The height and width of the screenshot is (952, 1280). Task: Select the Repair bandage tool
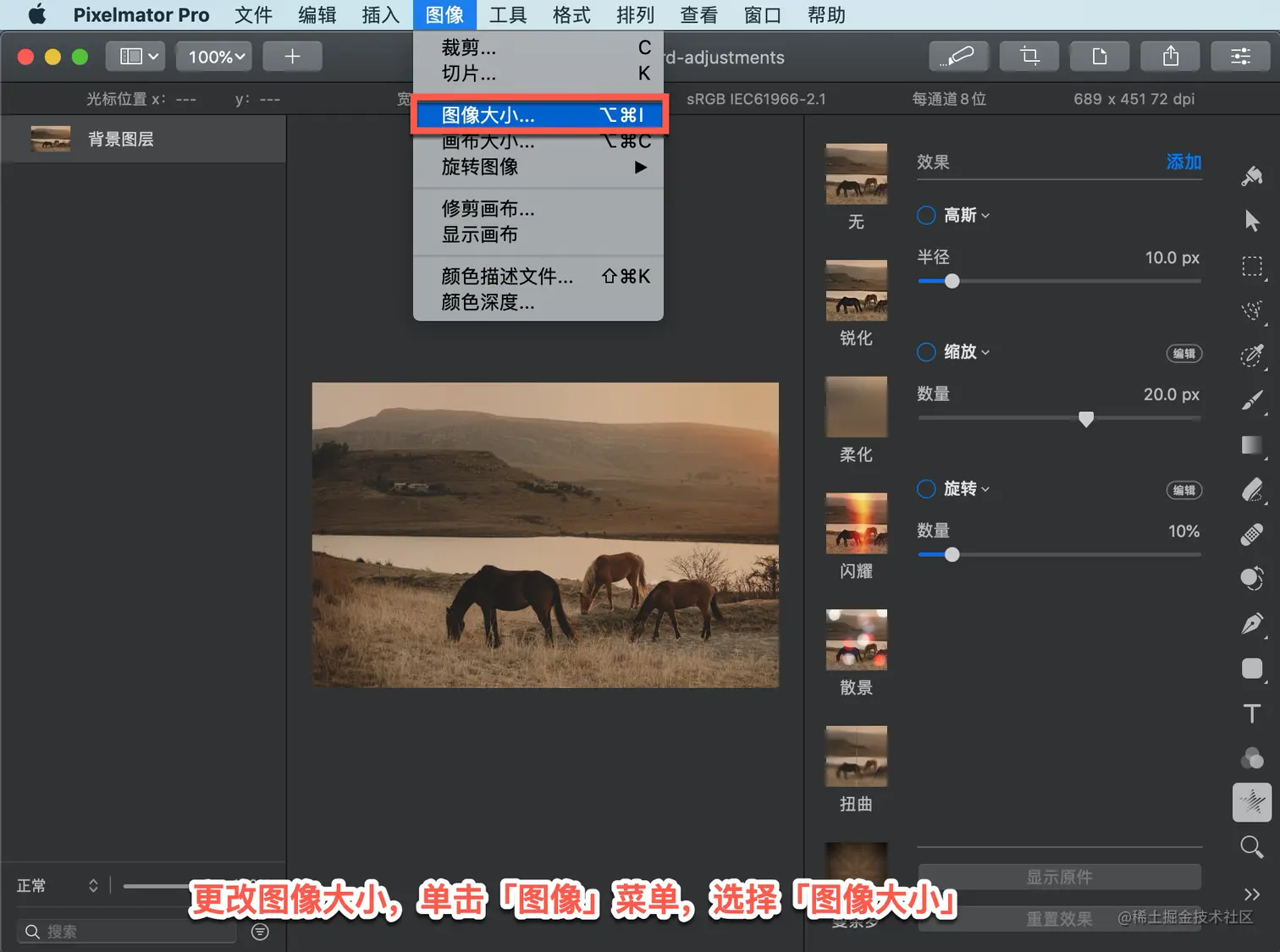[1252, 535]
